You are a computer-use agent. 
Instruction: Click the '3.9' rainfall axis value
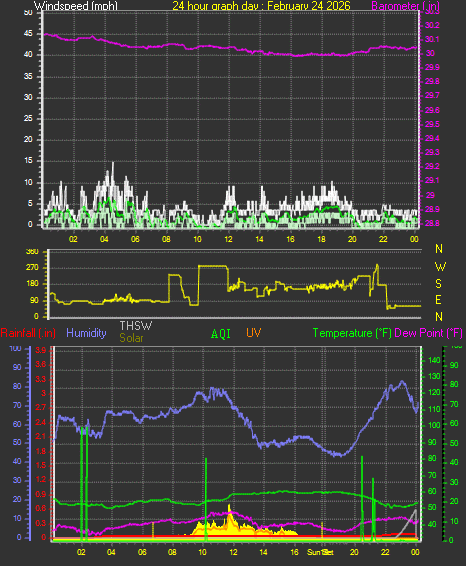(41, 350)
